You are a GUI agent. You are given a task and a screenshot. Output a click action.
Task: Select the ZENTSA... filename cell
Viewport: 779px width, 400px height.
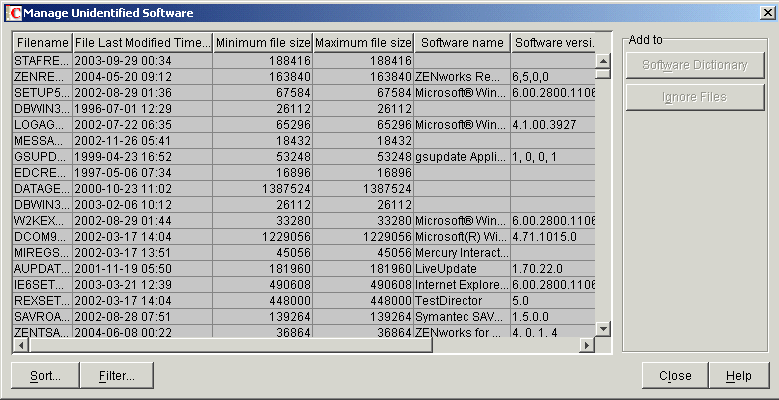pyautogui.click(x=43, y=331)
